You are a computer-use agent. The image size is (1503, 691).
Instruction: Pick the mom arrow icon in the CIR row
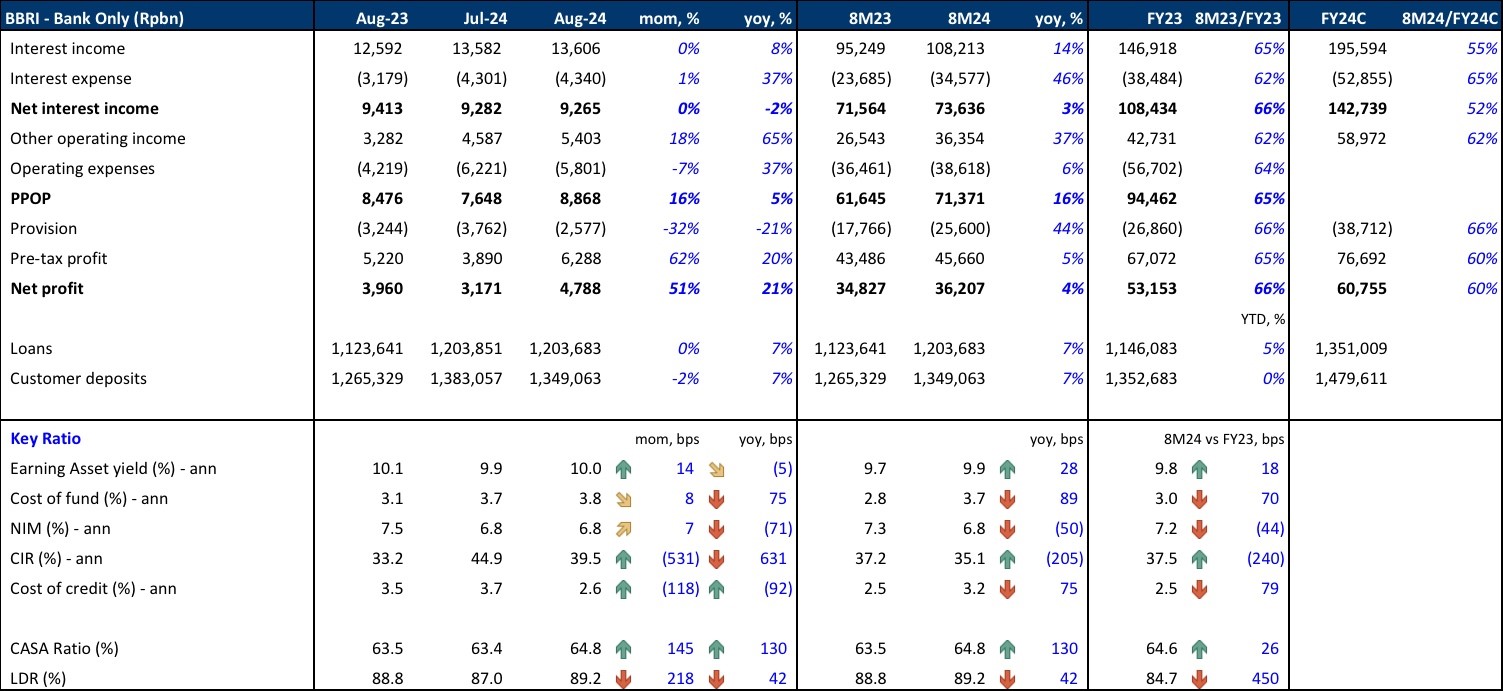(624, 558)
